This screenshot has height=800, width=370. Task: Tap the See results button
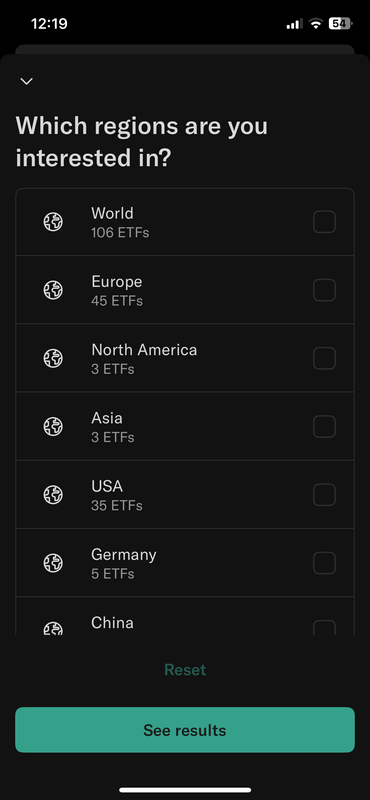[185, 730]
